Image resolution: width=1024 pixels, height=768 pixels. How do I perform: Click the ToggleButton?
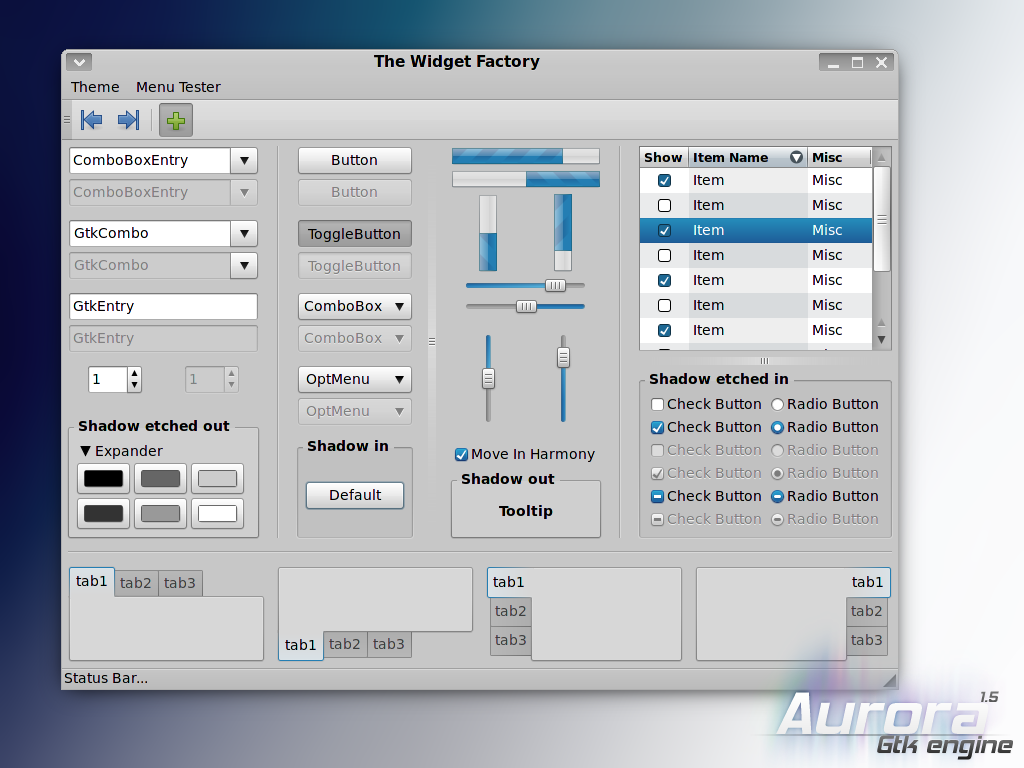pyautogui.click(x=355, y=234)
